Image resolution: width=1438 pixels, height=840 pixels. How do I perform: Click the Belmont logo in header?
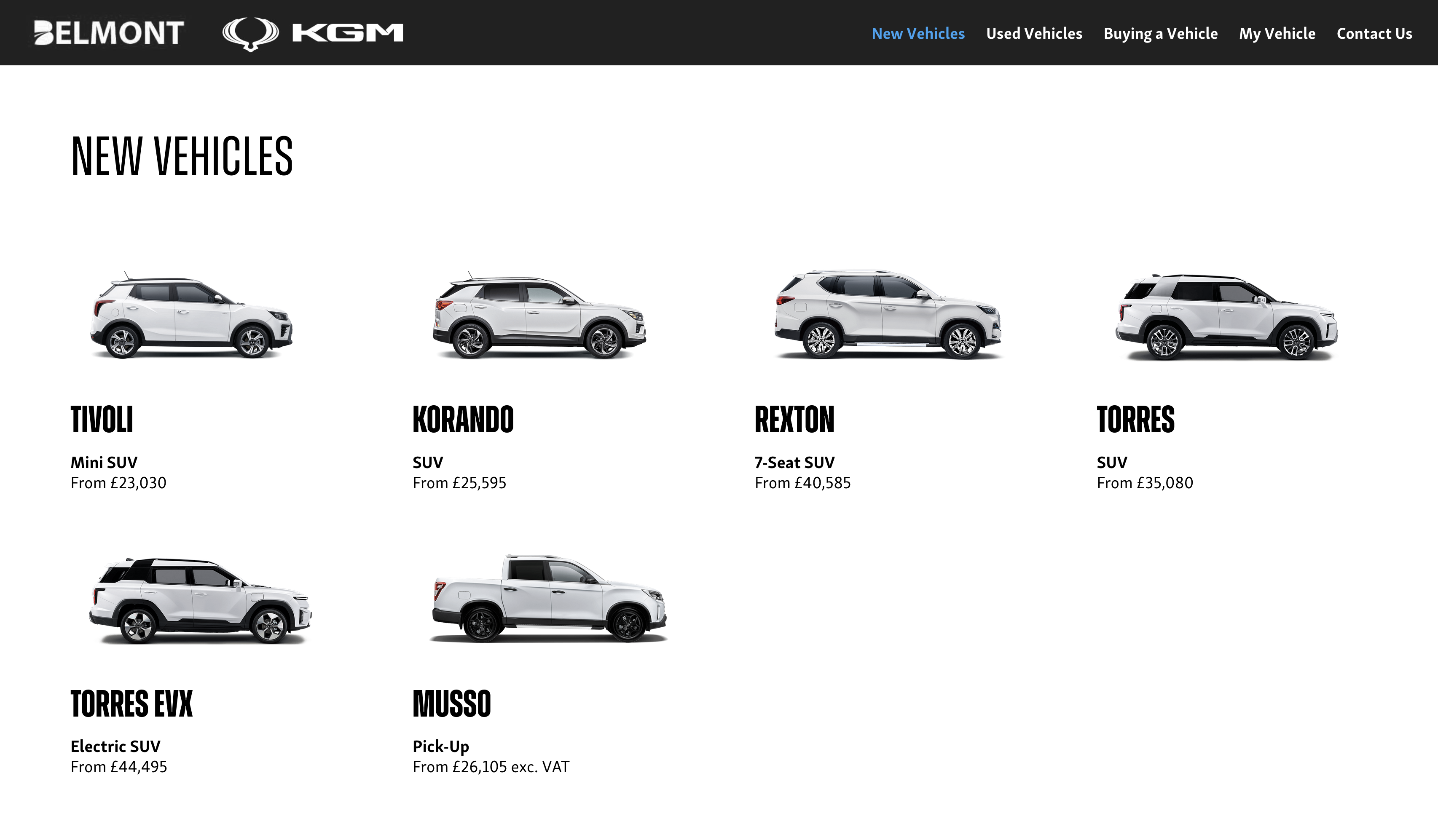pyautogui.click(x=108, y=32)
